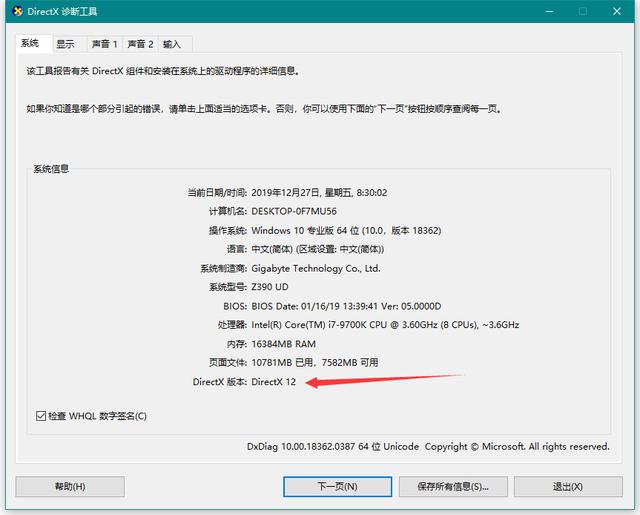The image size is (640, 515).
Task: Open the 声音 2 tab
Action: tap(140, 44)
